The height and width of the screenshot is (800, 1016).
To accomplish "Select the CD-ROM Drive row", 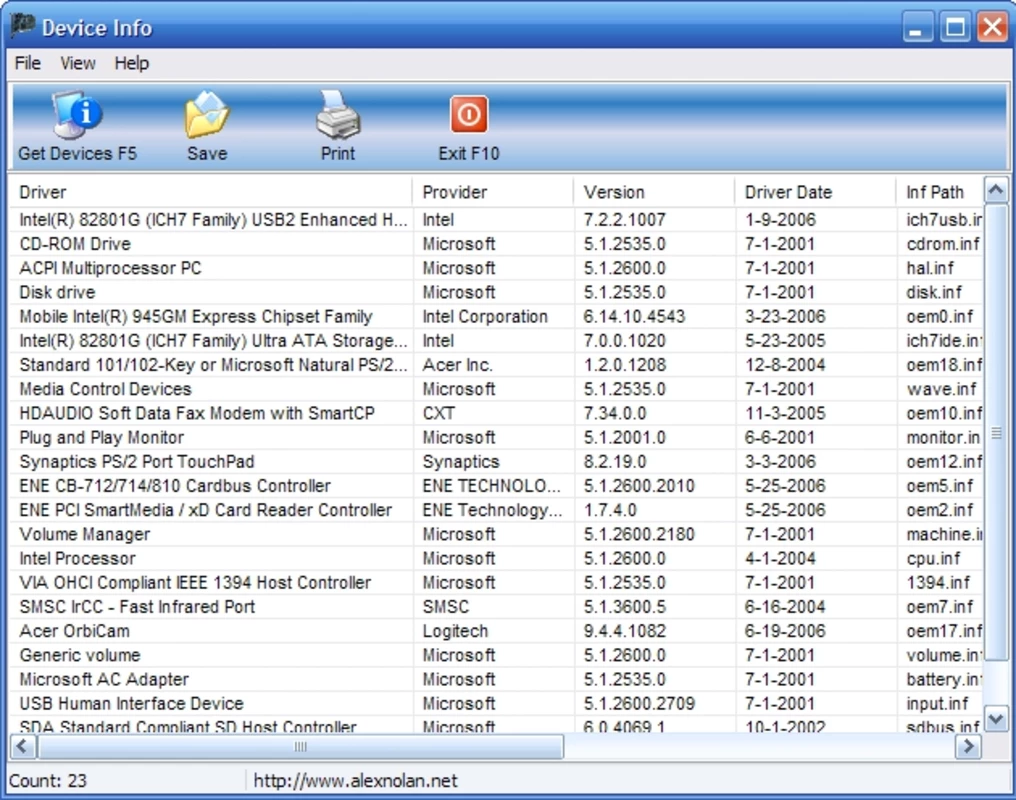I will click(x=496, y=244).
